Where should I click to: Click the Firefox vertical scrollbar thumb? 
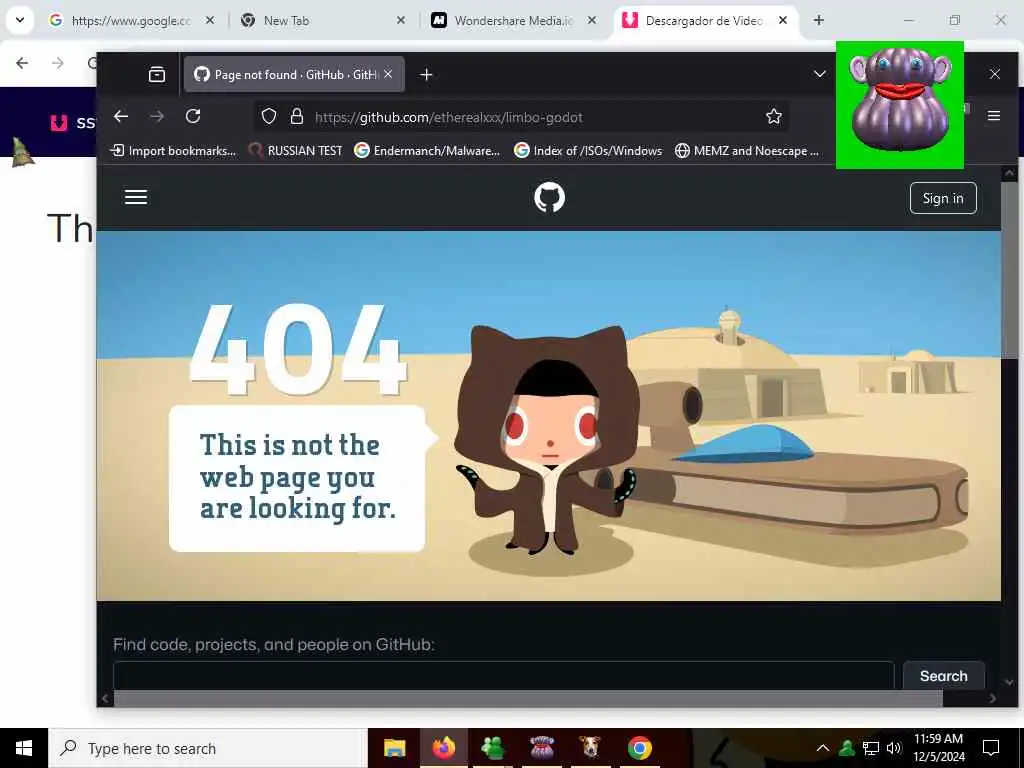(x=1009, y=268)
